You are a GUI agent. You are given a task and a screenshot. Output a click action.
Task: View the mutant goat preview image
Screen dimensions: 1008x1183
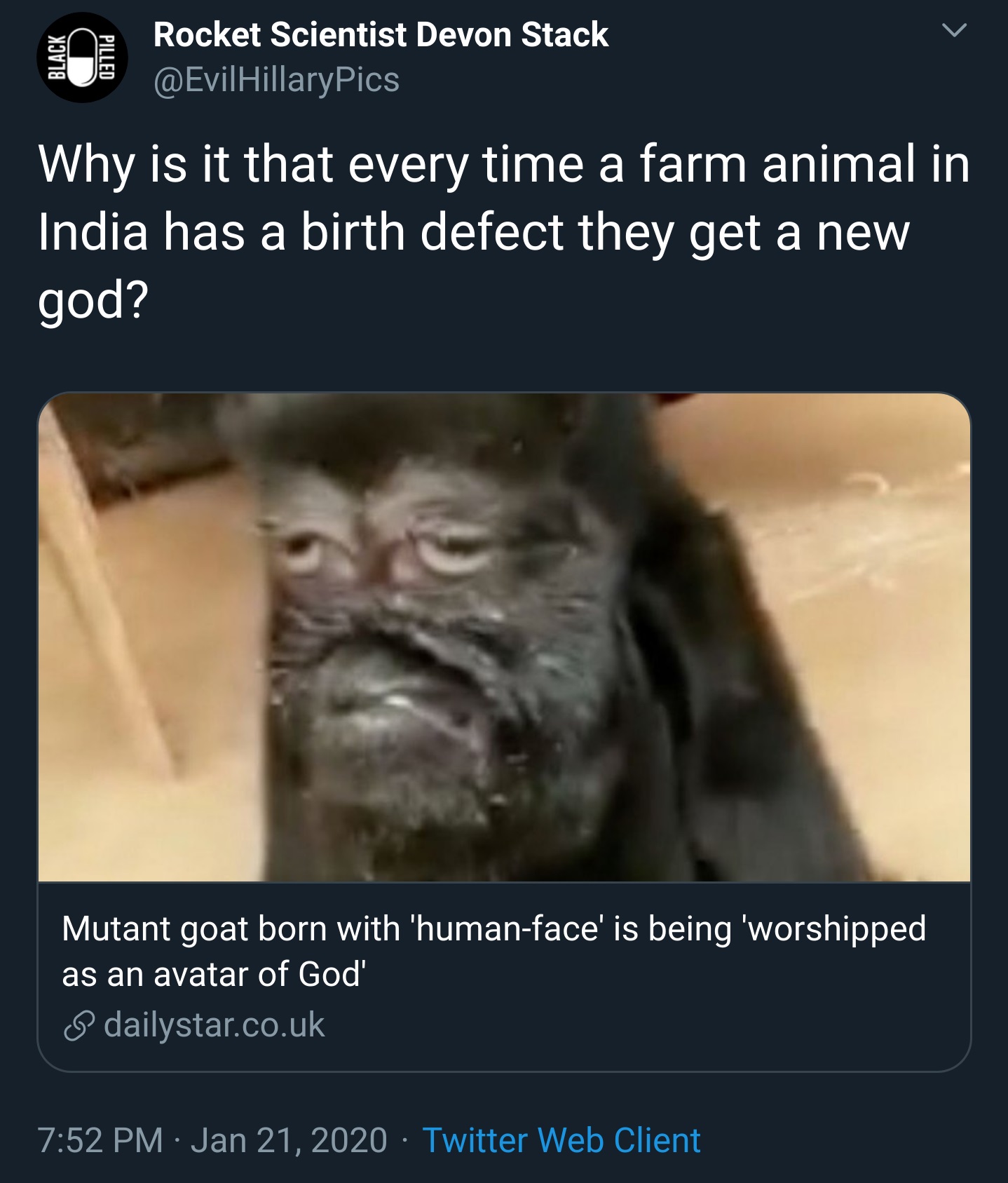(x=504, y=637)
